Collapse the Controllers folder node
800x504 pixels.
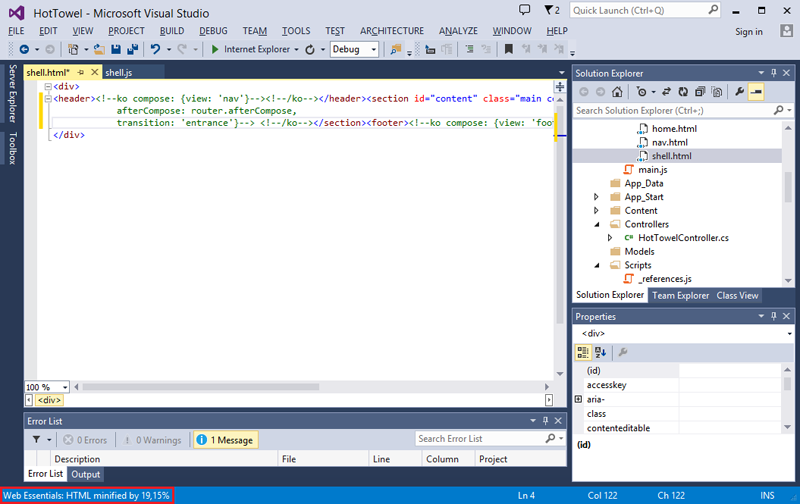[597, 224]
